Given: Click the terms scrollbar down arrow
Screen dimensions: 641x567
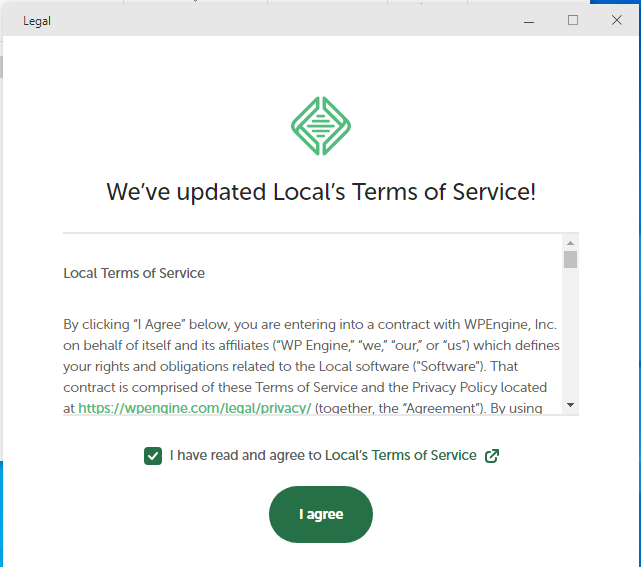Looking at the screenshot, I should coord(570,404).
